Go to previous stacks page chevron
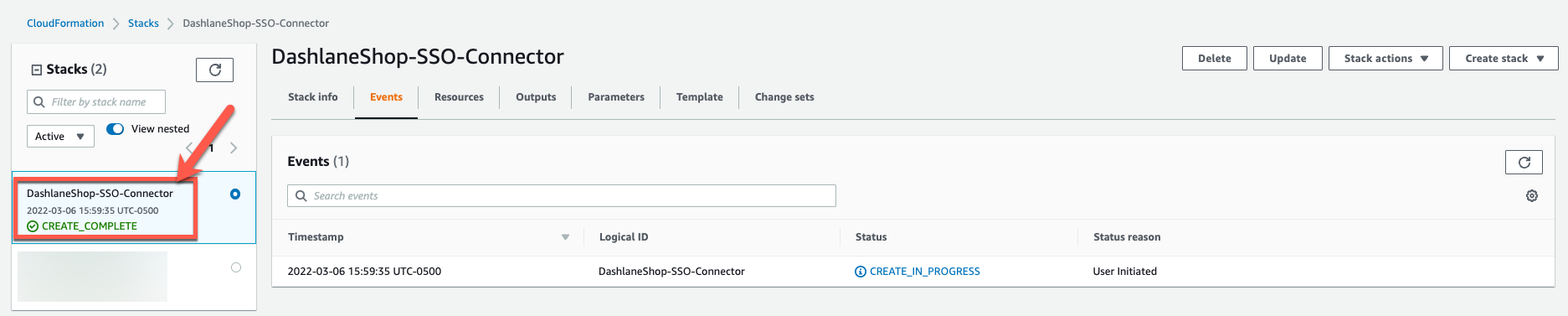Viewport: 1568px width, 316px height. [x=190, y=148]
